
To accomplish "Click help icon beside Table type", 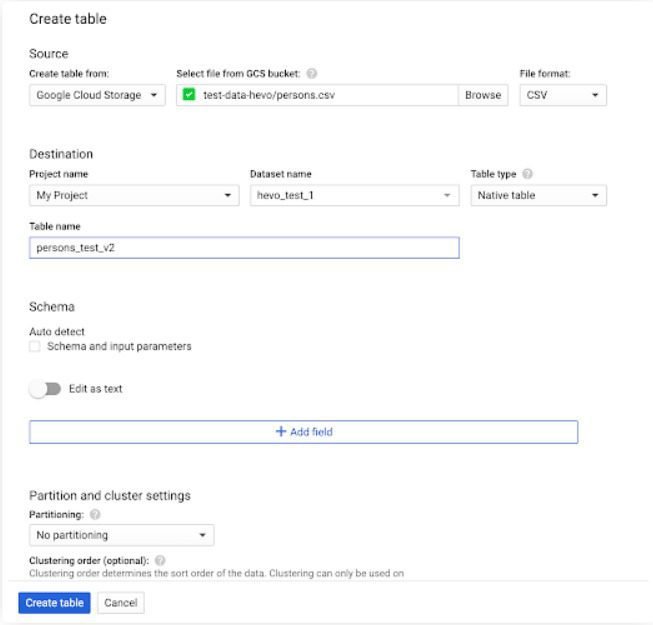I will coord(527,174).
